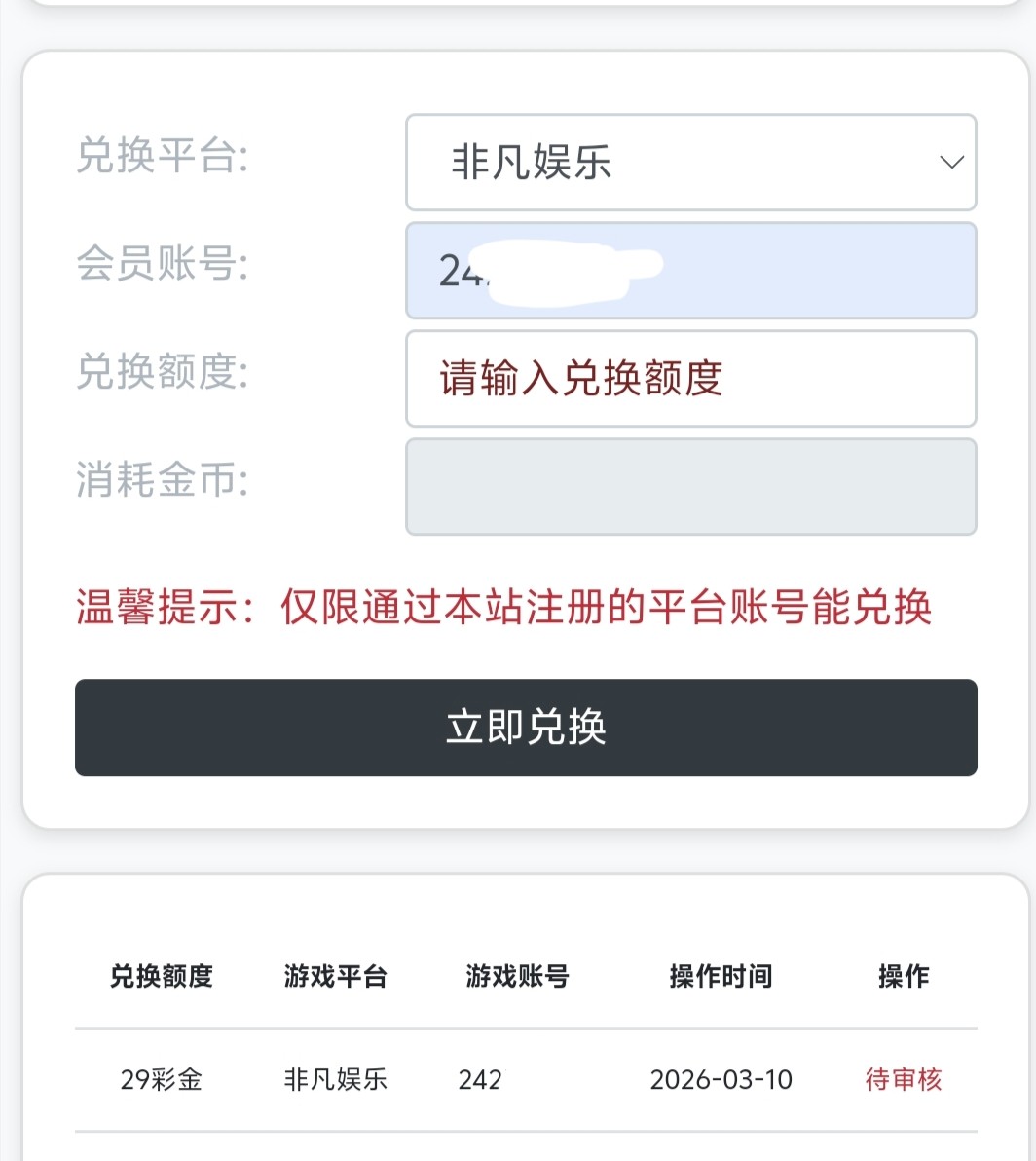The height and width of the screenshot is (1161, 1036).
Task: Click 非凡娱乐 in the records table row
Action: [335, 1079]
